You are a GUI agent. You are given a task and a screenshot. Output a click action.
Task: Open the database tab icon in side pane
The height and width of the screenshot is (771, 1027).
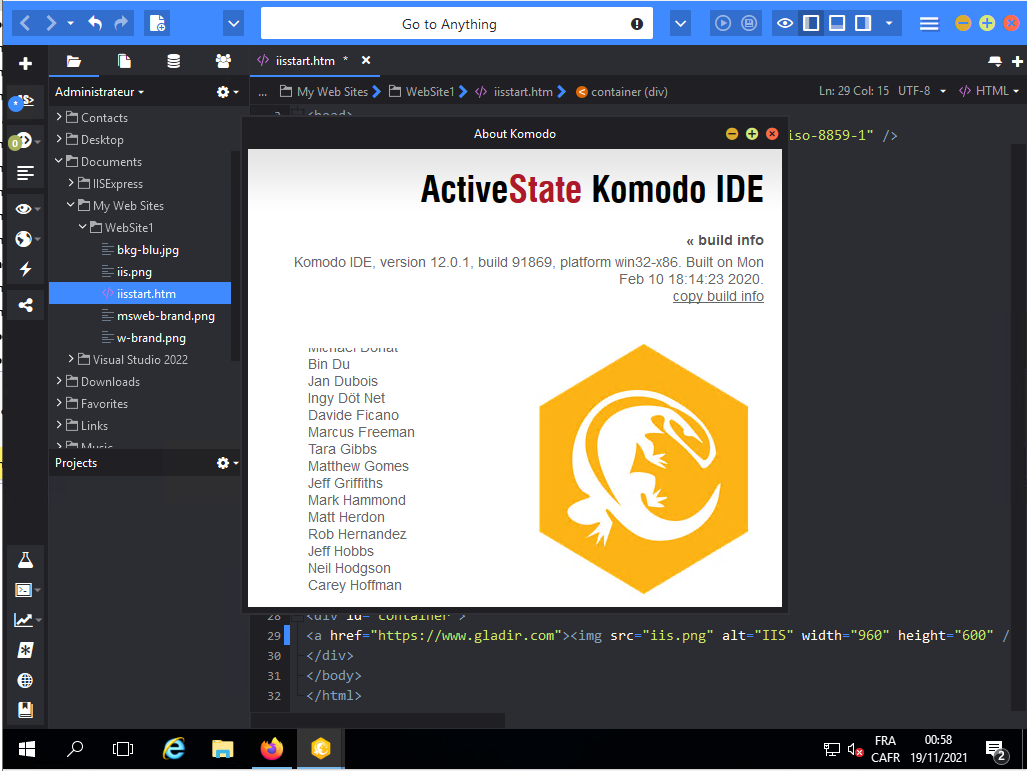(174, 61)
